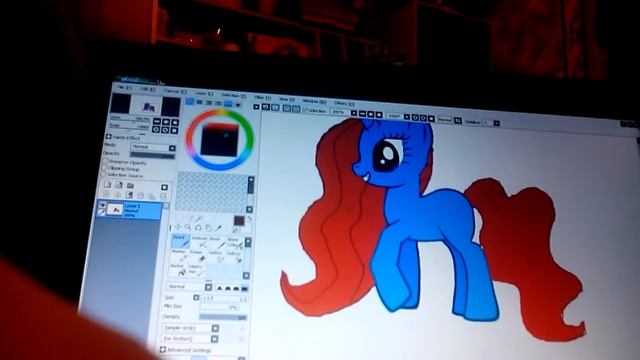Pick the Hand pan tool
This screenshot has width=640, height=360.
(209, 228)
